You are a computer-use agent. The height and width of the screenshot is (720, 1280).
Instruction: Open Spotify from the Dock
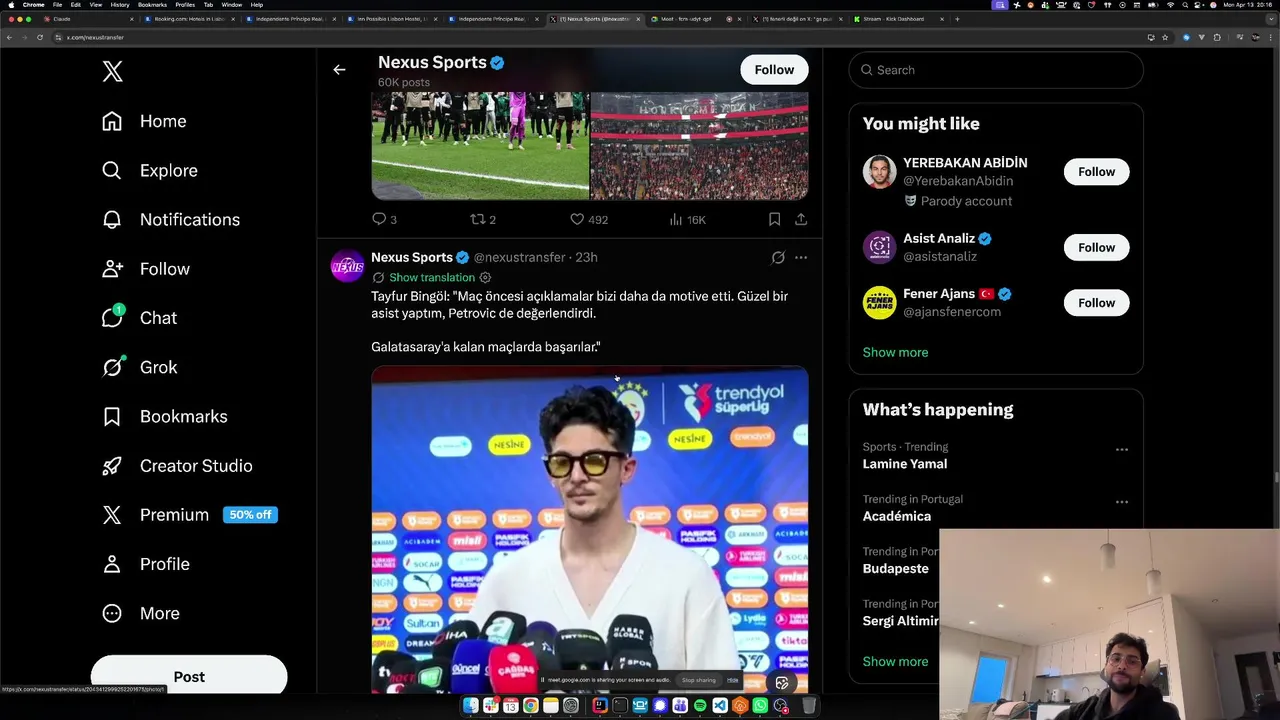(700, 706)
